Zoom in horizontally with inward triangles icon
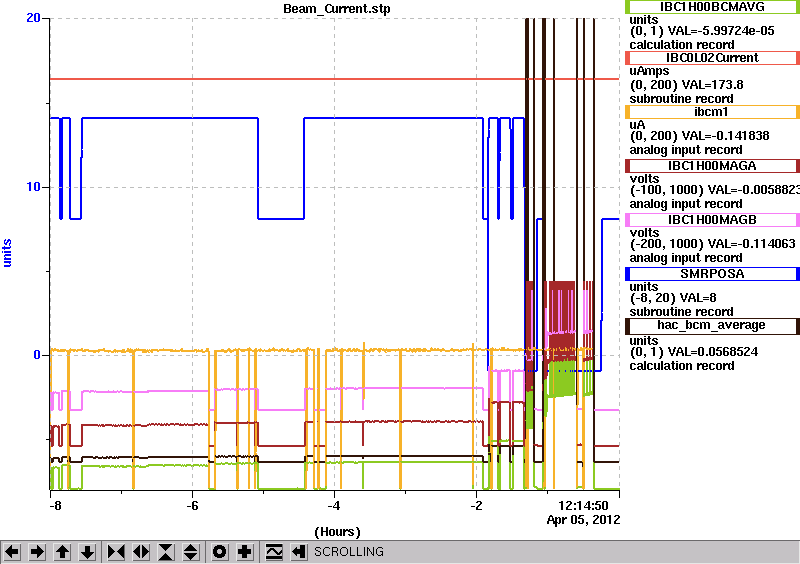Viewport: 800px width, 564px height. [x=116, y=552]
